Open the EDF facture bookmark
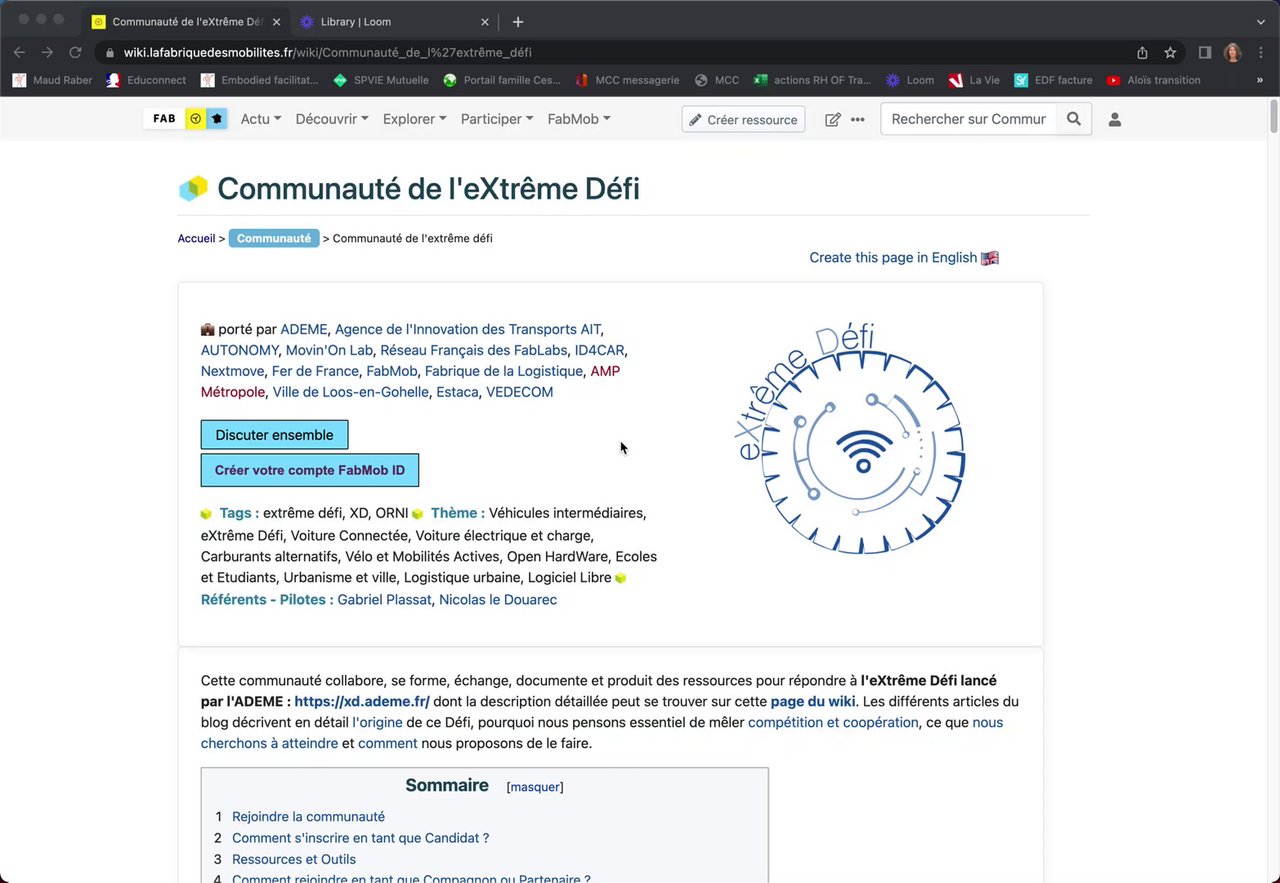1280x883 pixels. pos(1052,80)
